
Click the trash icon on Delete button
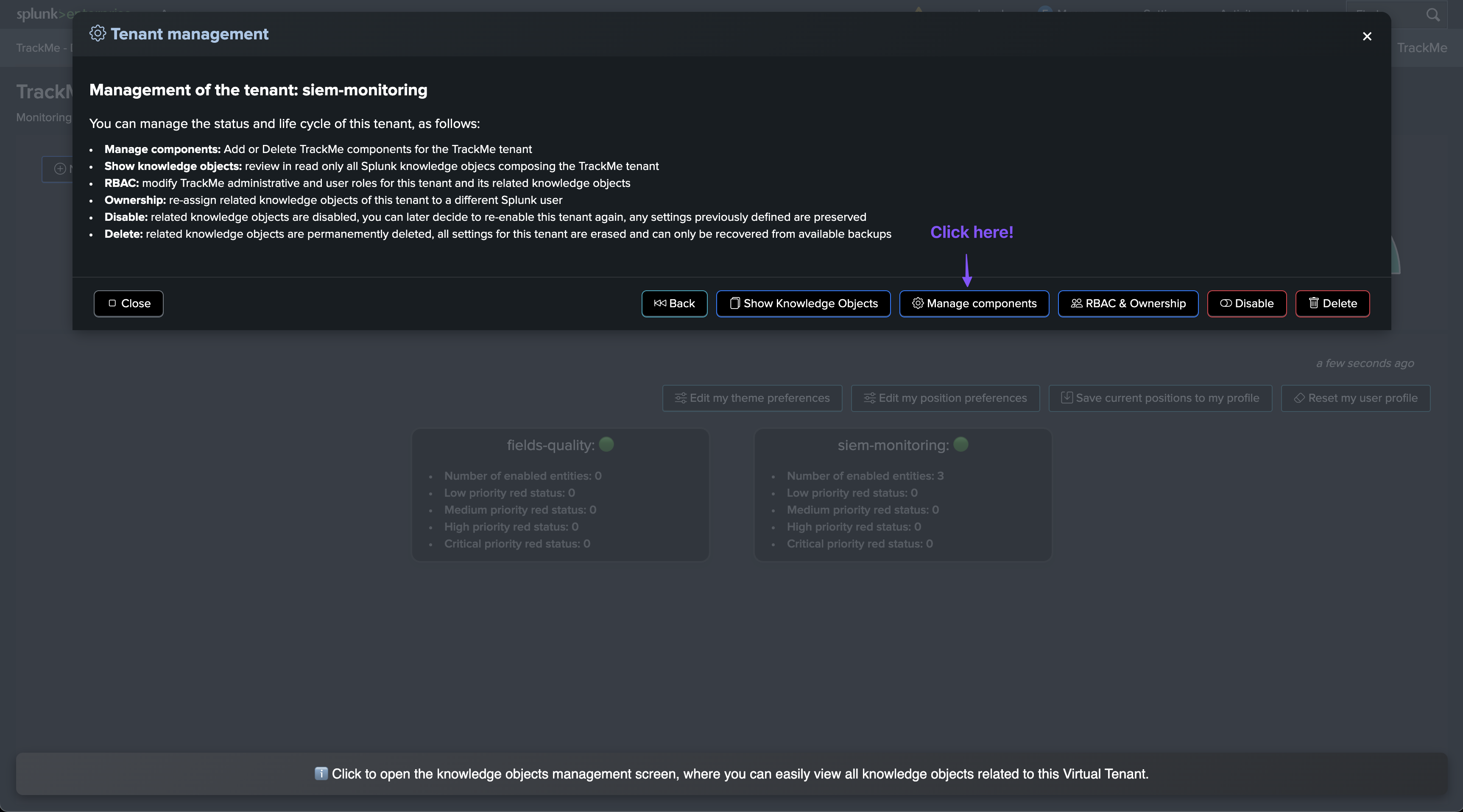(x=1314, y=303)
